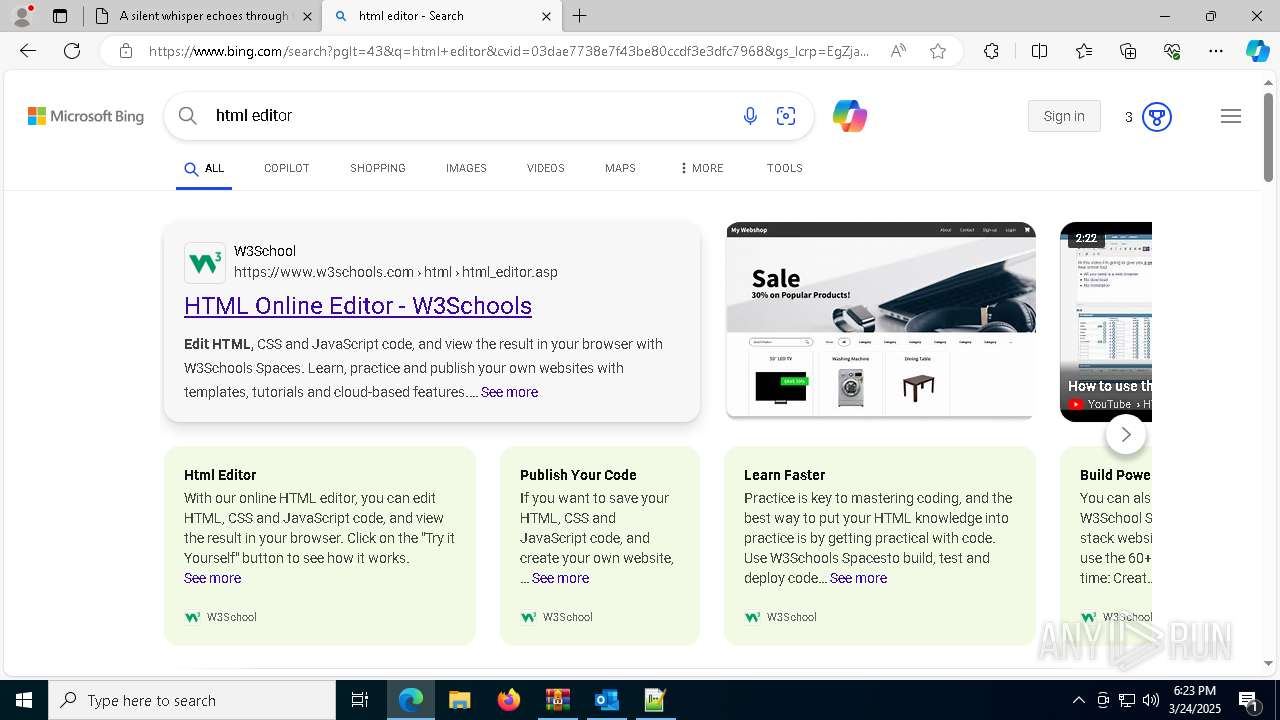
Task: Open Edge Settings and more menu
Action: pyautogui.click(x=1216, y=51)
